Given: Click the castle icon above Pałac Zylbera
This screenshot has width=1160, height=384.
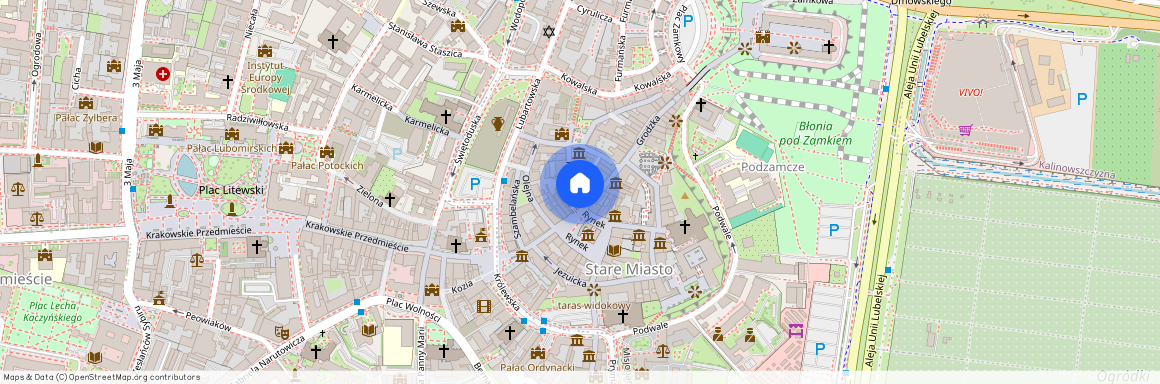Looking at the screenshot, I should tap(86, 102).
